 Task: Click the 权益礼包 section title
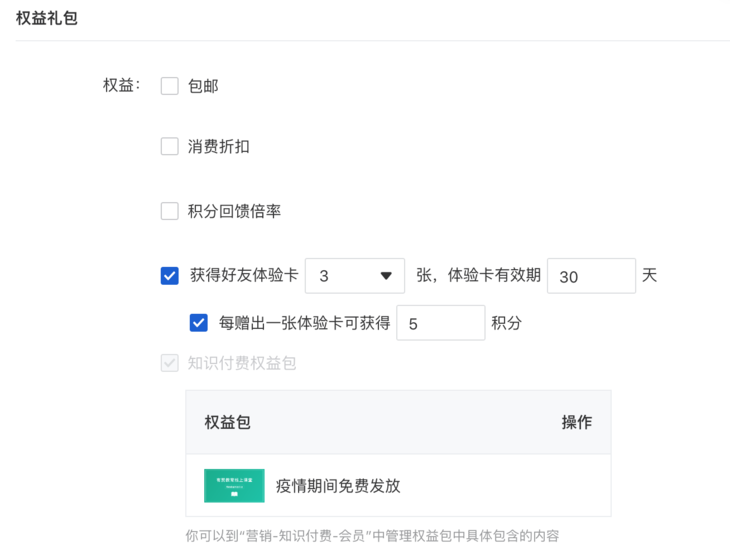click(x=47, y=18)
